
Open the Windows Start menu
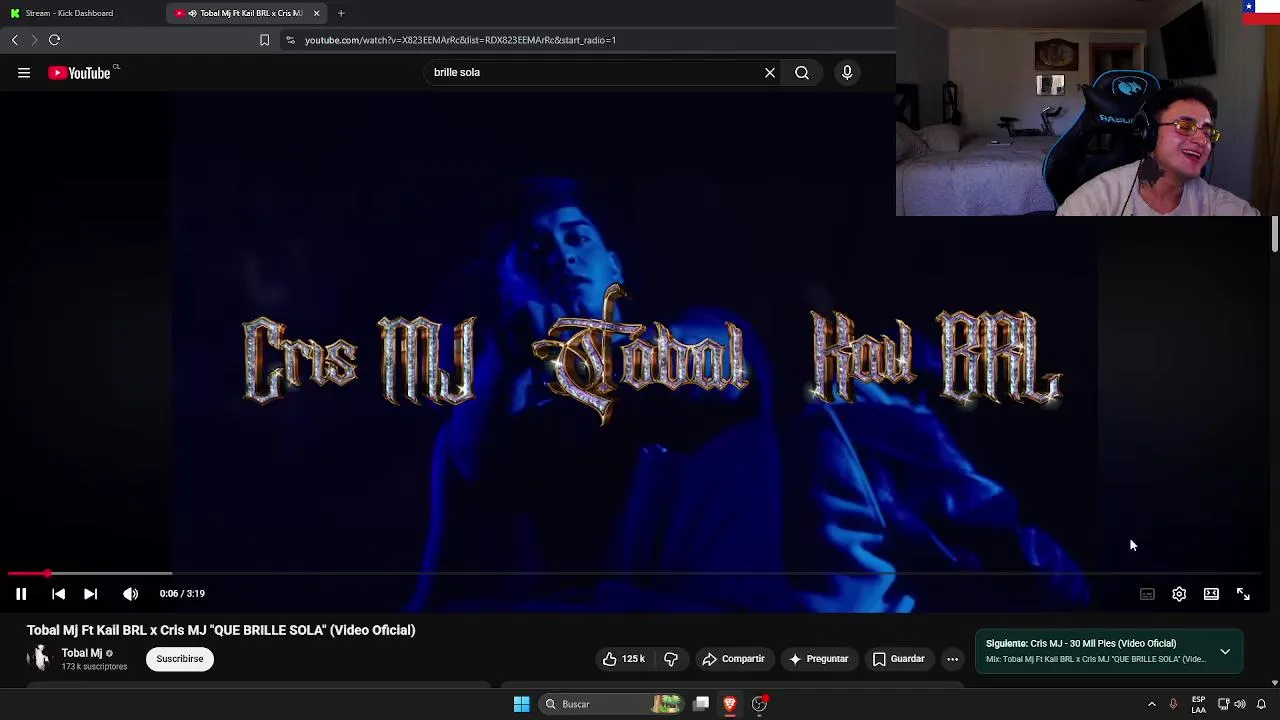pos(521,704)
